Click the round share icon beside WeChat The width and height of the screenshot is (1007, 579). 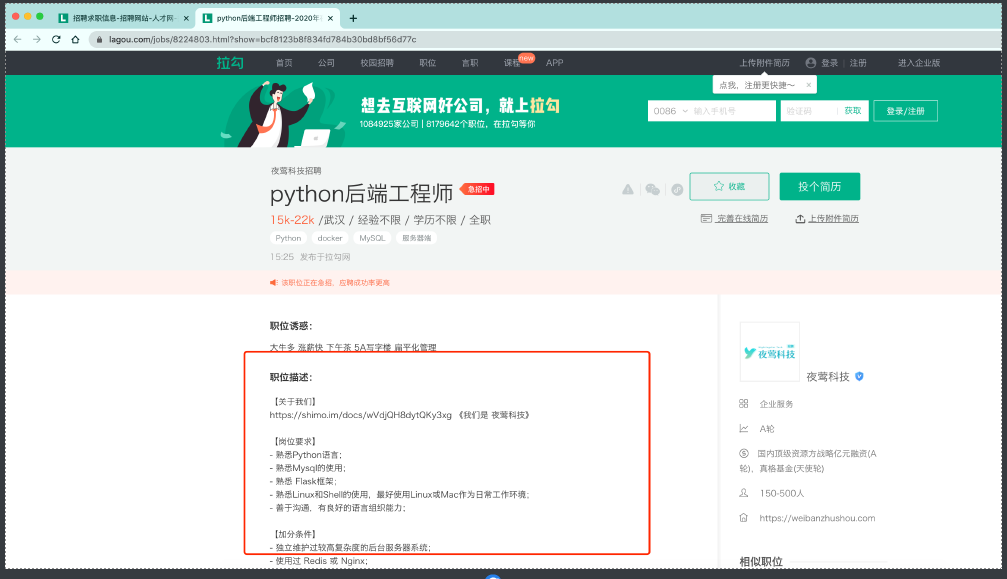click(x=677, y=189)
